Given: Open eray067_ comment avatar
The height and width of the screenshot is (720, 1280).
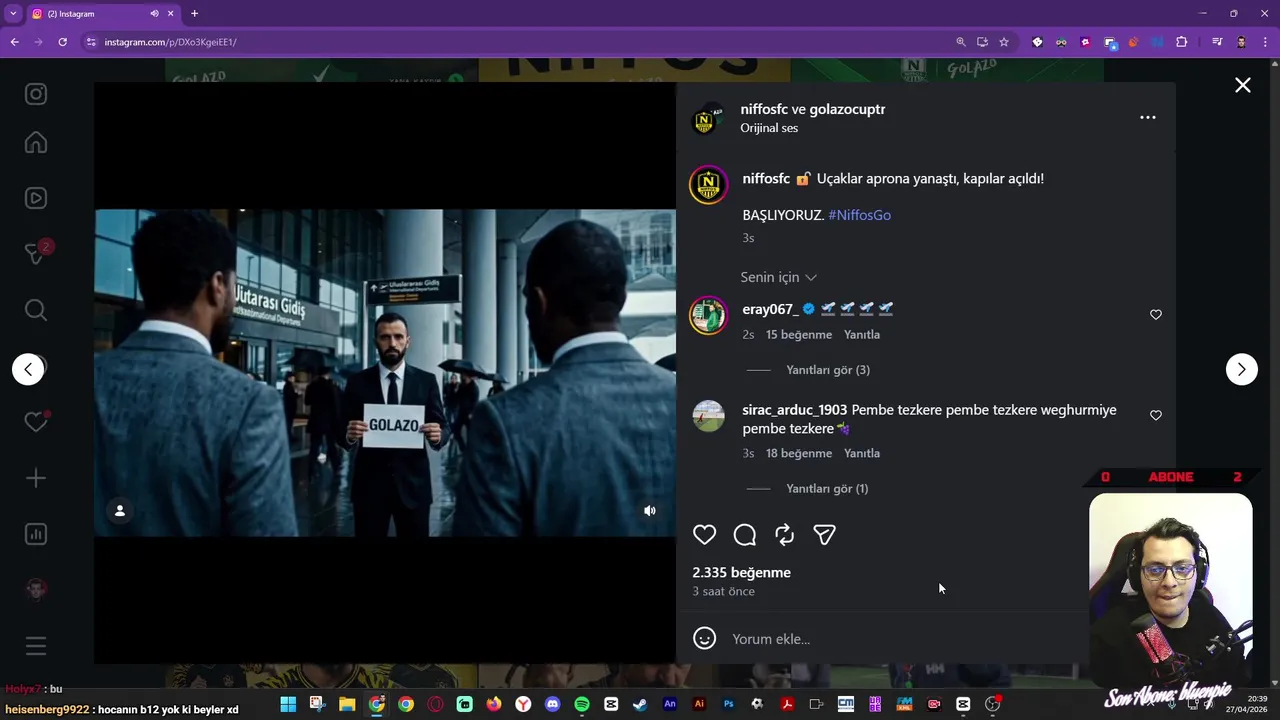Looking at the screenshot, I should pos(709,316).
